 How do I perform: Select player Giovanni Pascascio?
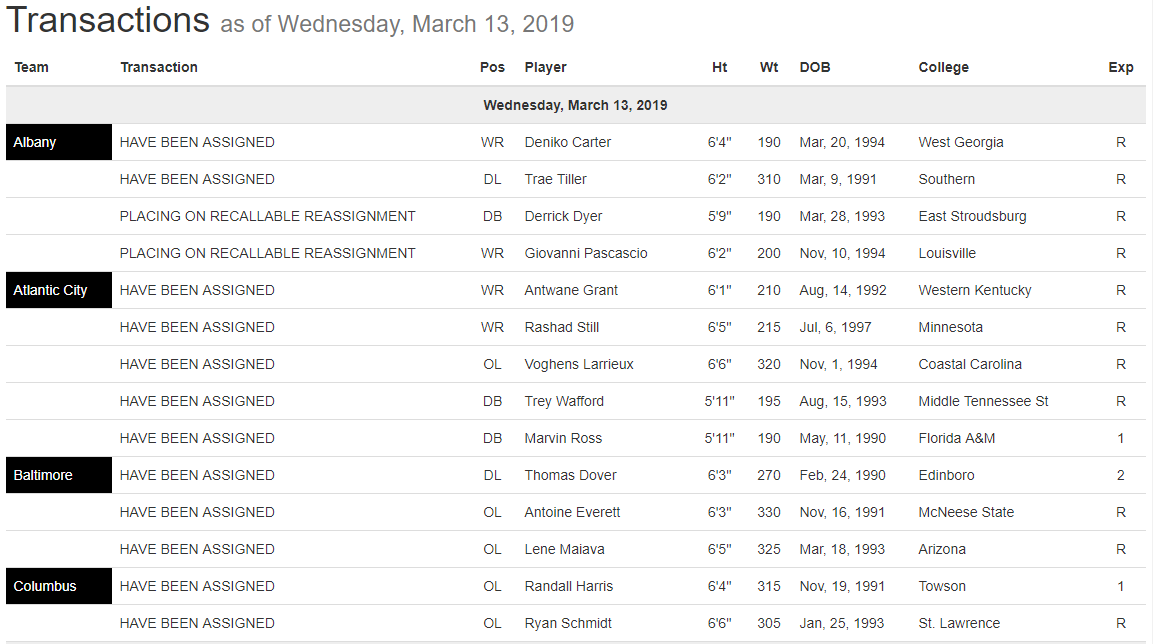pyautogui.click(x=585, y=253)
